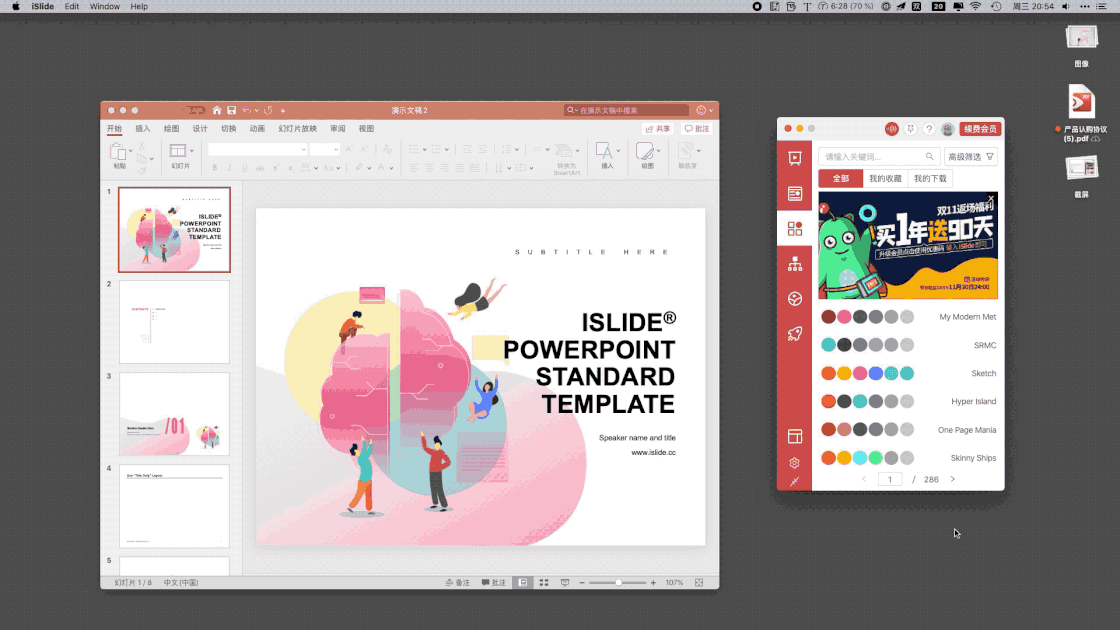The width and height of the screenshot is (1120, 630).
Task: Click the pin icon in iSlide header
Action: tap(910, 129)
